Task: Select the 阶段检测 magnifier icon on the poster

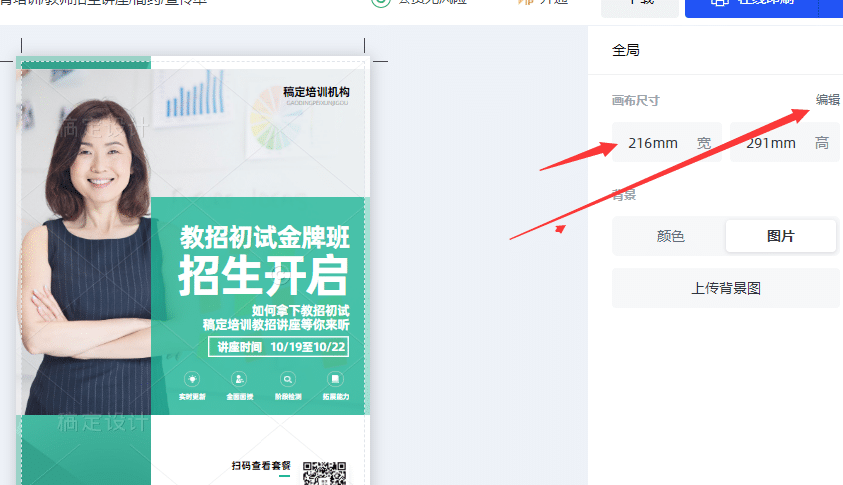Action: [x=288, y=379]
